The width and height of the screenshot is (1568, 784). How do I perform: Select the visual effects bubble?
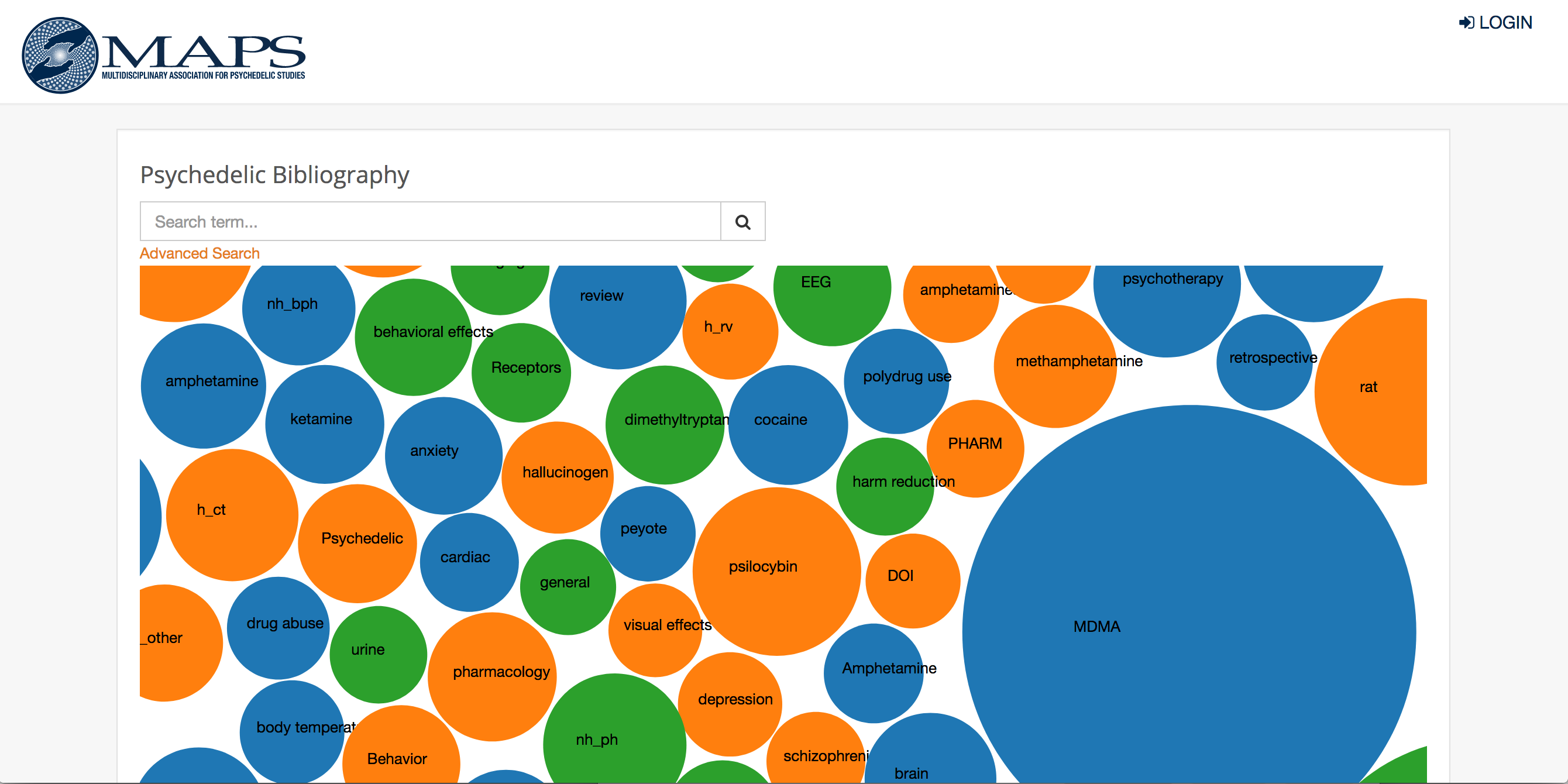[x=655, y=630]
